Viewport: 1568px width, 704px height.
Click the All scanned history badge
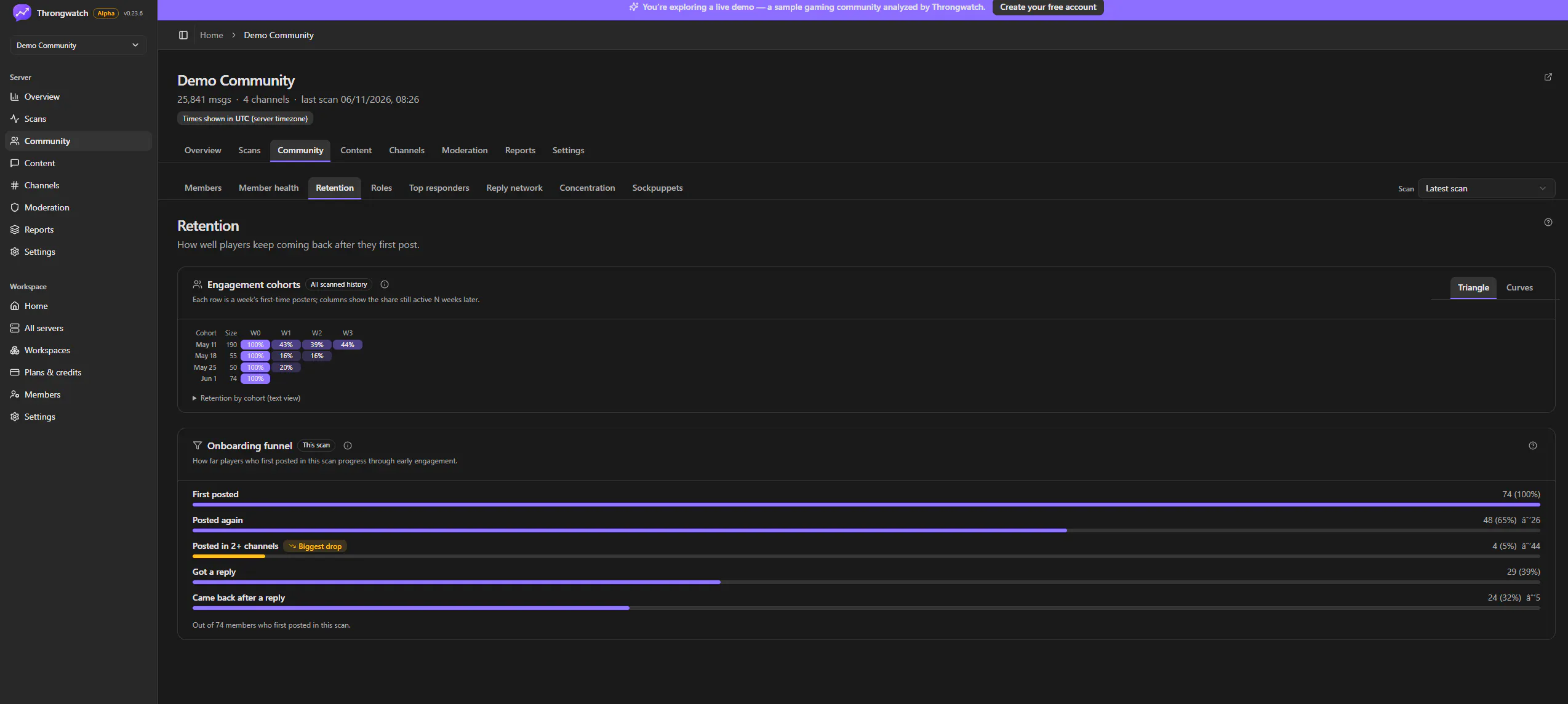click(338, 284)
